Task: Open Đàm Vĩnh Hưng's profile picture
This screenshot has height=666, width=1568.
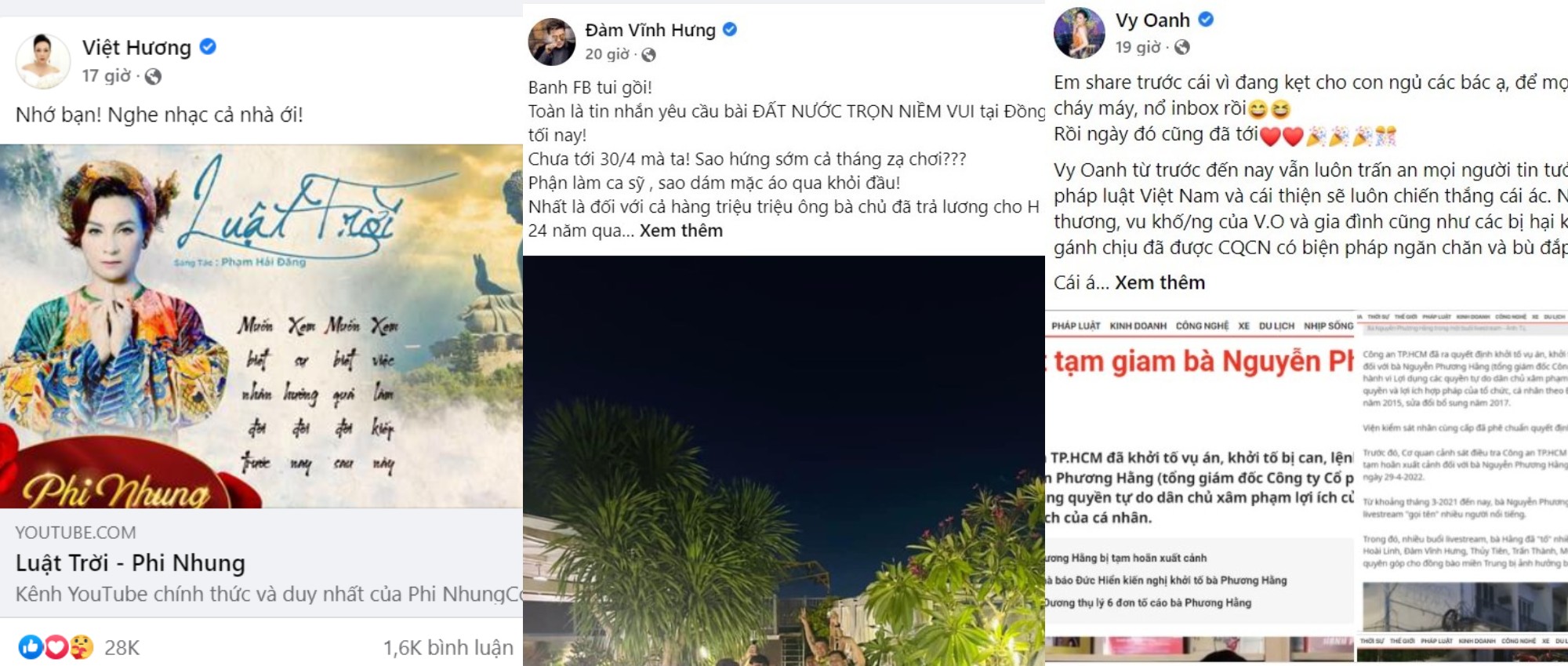Action: pos(552,42)
